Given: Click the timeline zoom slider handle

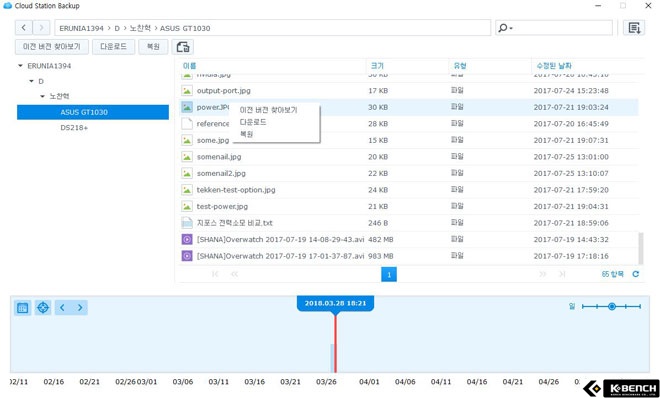Looking at the screenshot, I should (612, 307).
